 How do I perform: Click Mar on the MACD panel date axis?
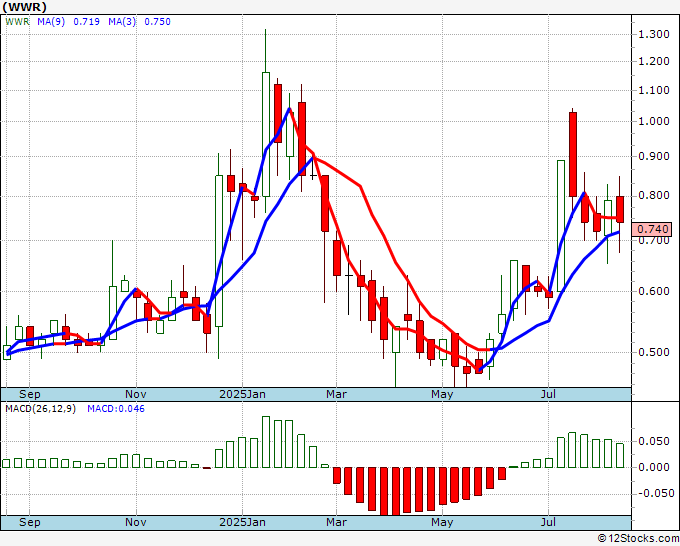[337, 522]
